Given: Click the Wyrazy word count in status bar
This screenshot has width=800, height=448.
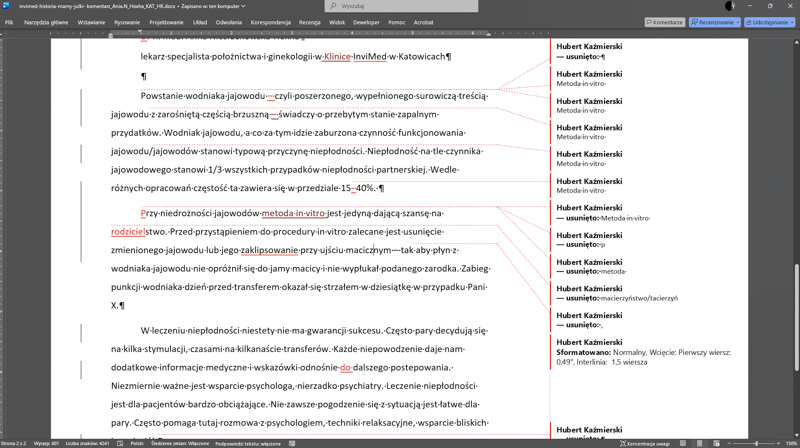Looking at the screenshot, I should (46, 443).
